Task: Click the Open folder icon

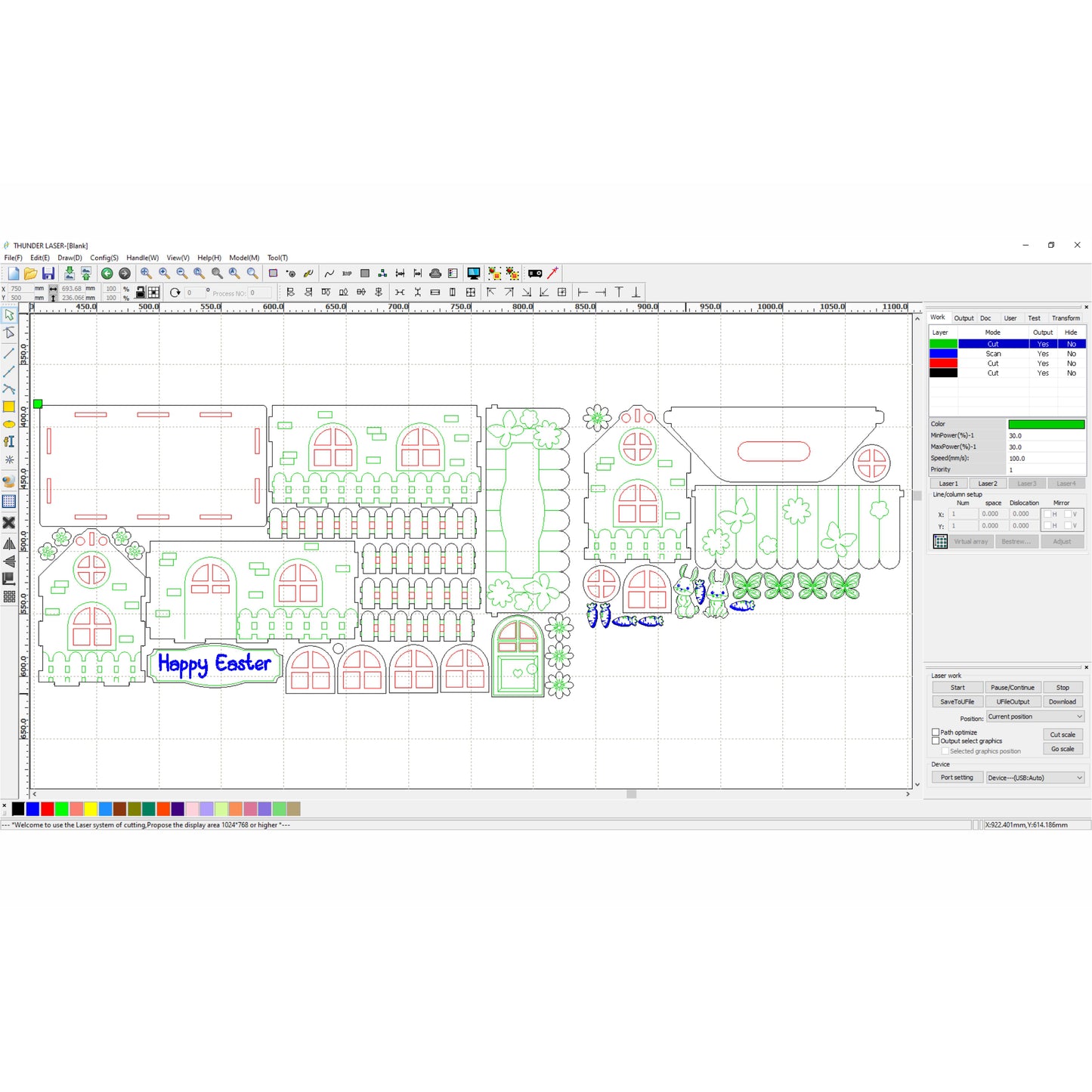Action: tap(30, 274)
